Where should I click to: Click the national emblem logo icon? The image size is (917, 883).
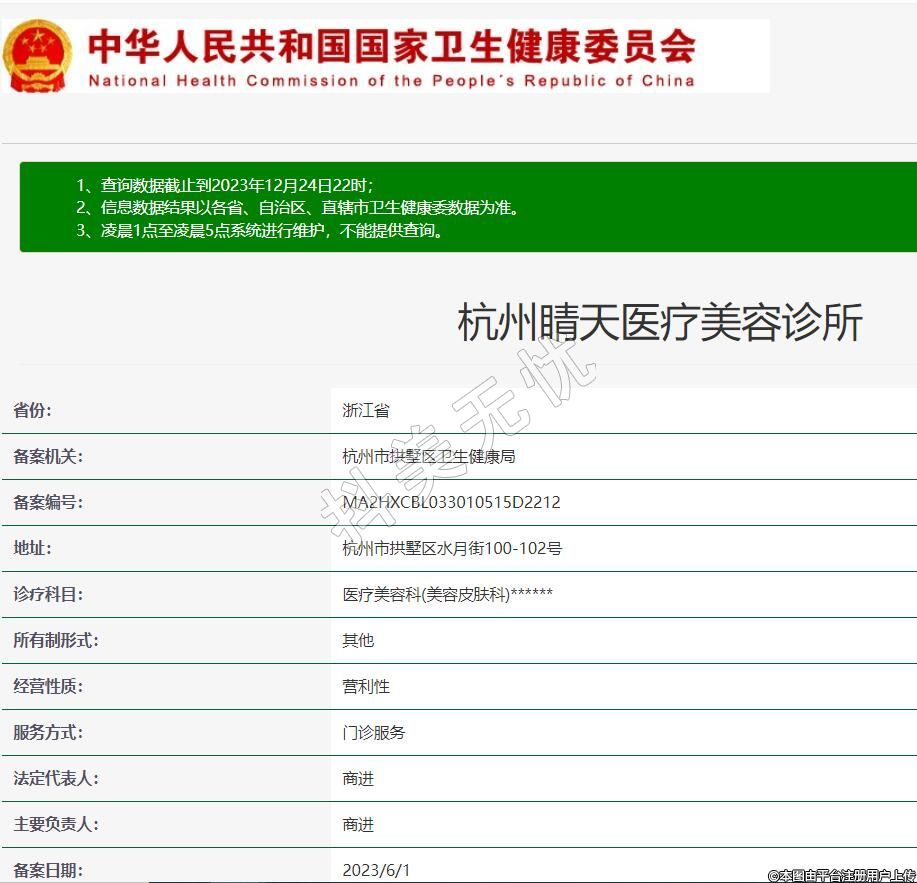pos(37,55)
